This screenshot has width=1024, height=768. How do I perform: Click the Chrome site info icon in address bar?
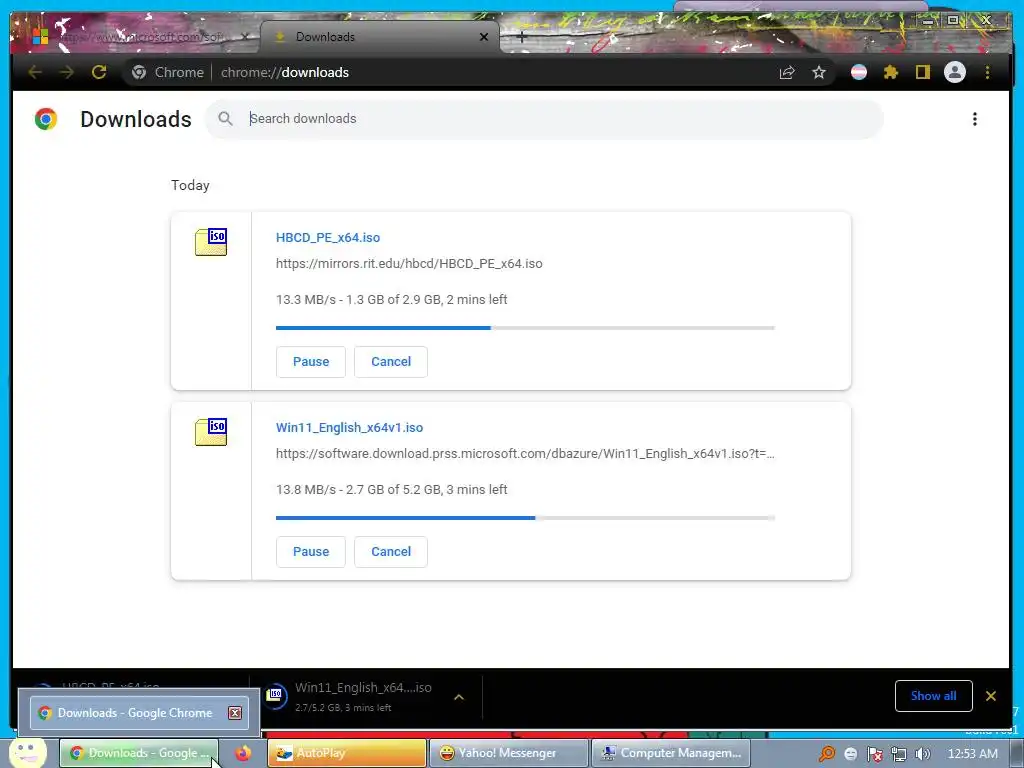(138, 72)
